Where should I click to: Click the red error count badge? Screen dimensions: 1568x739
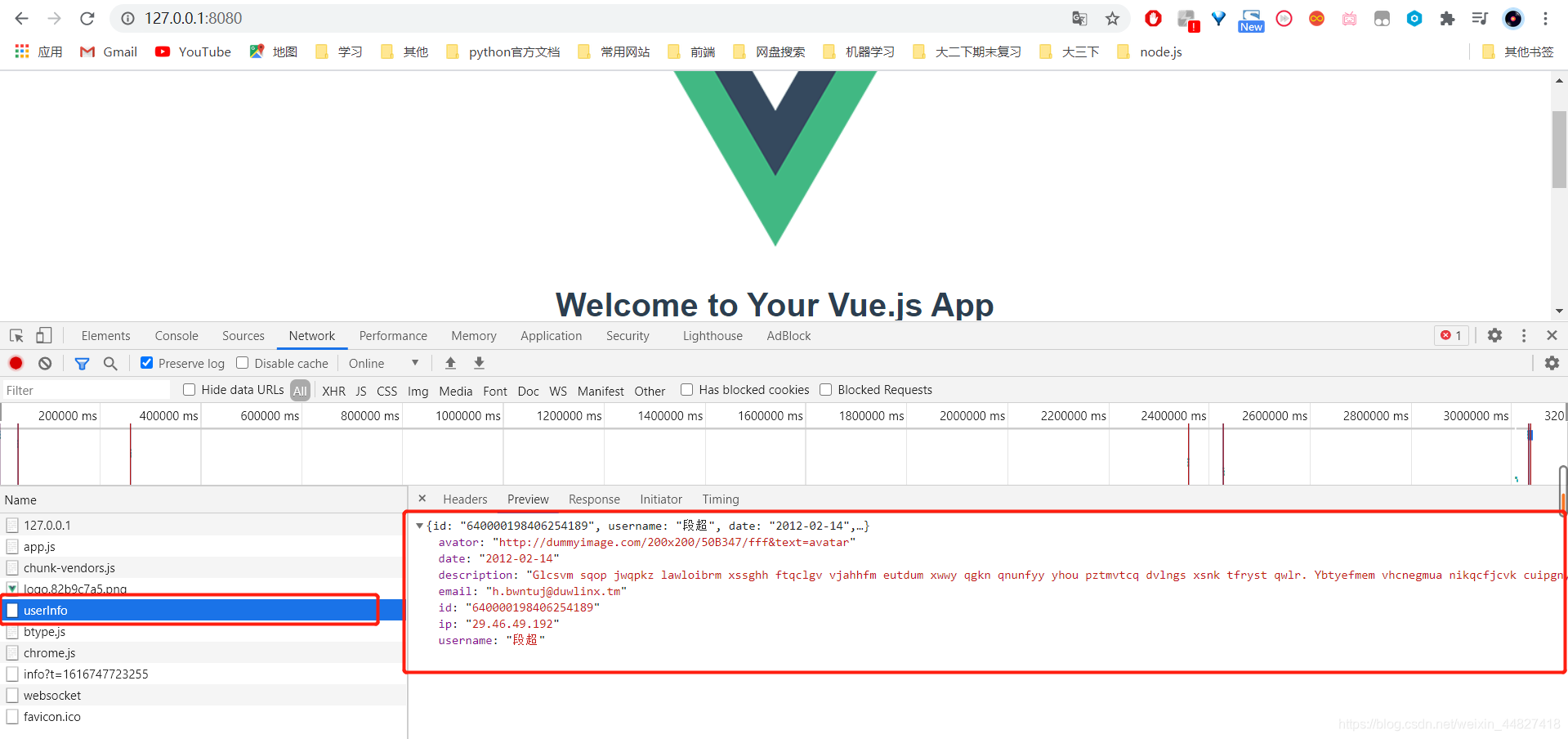pos(1452,335)
